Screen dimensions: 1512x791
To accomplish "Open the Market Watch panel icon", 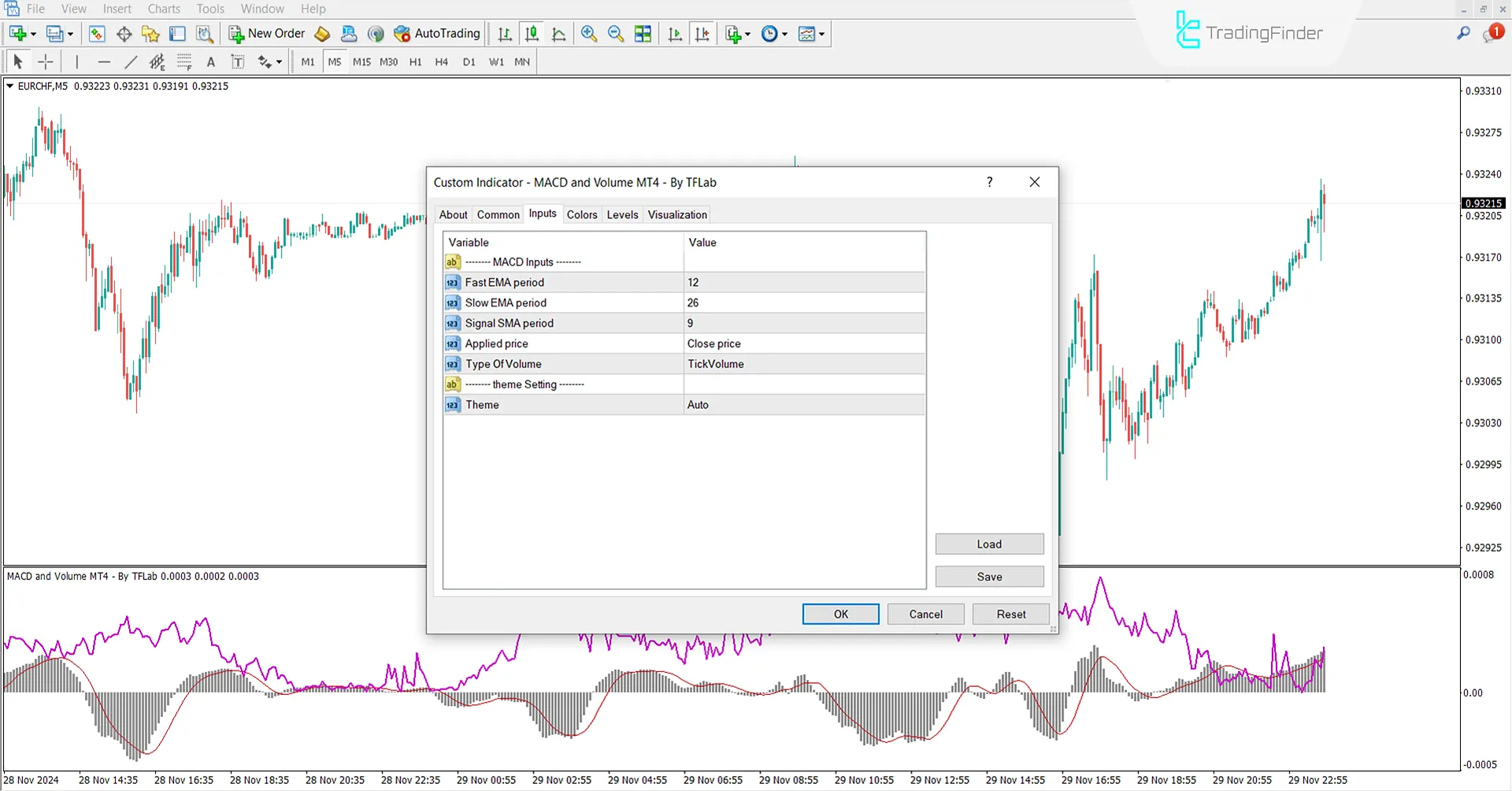I will click(97, 34).
